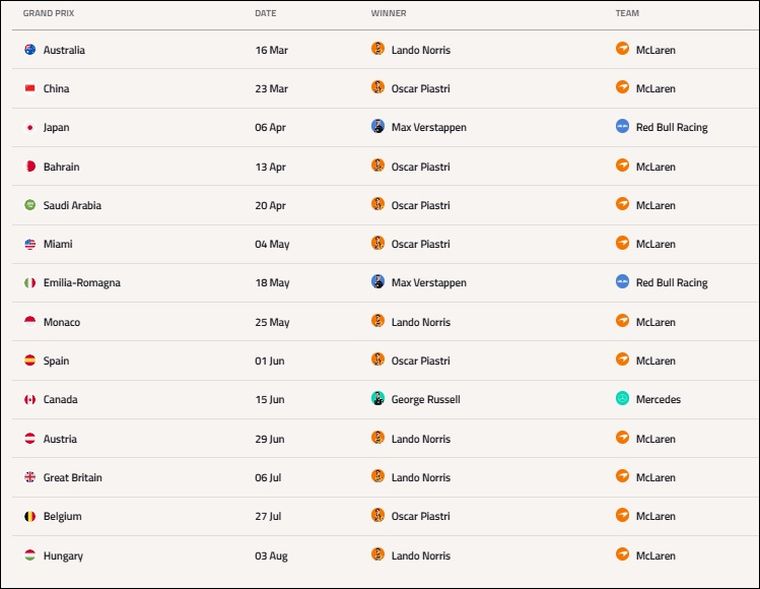This screenshot has height=589, width=760.
Task: Click the Great Britain flag icon
Action: (x=30, y=478)
